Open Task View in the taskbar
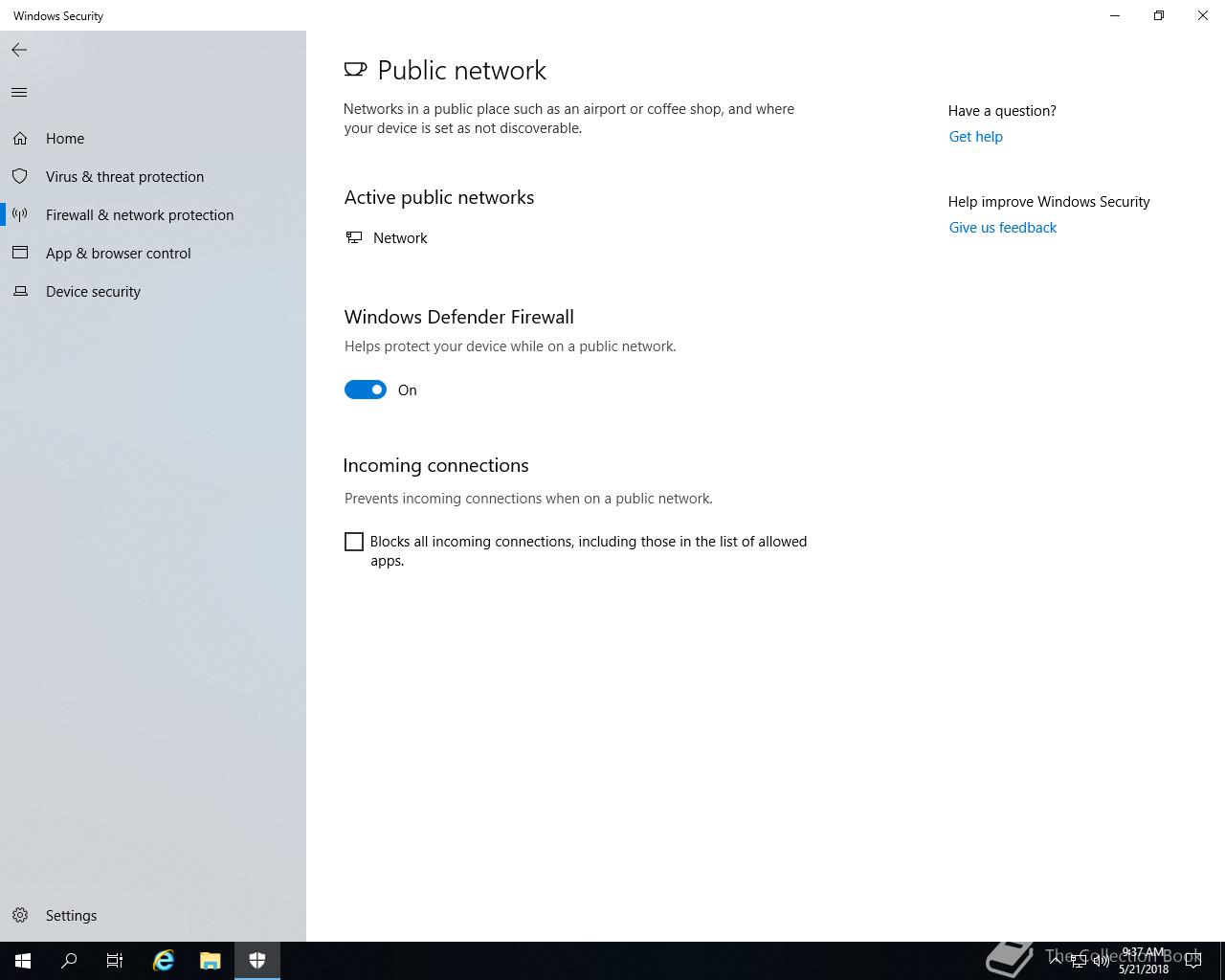 click(x=115, y=961)
